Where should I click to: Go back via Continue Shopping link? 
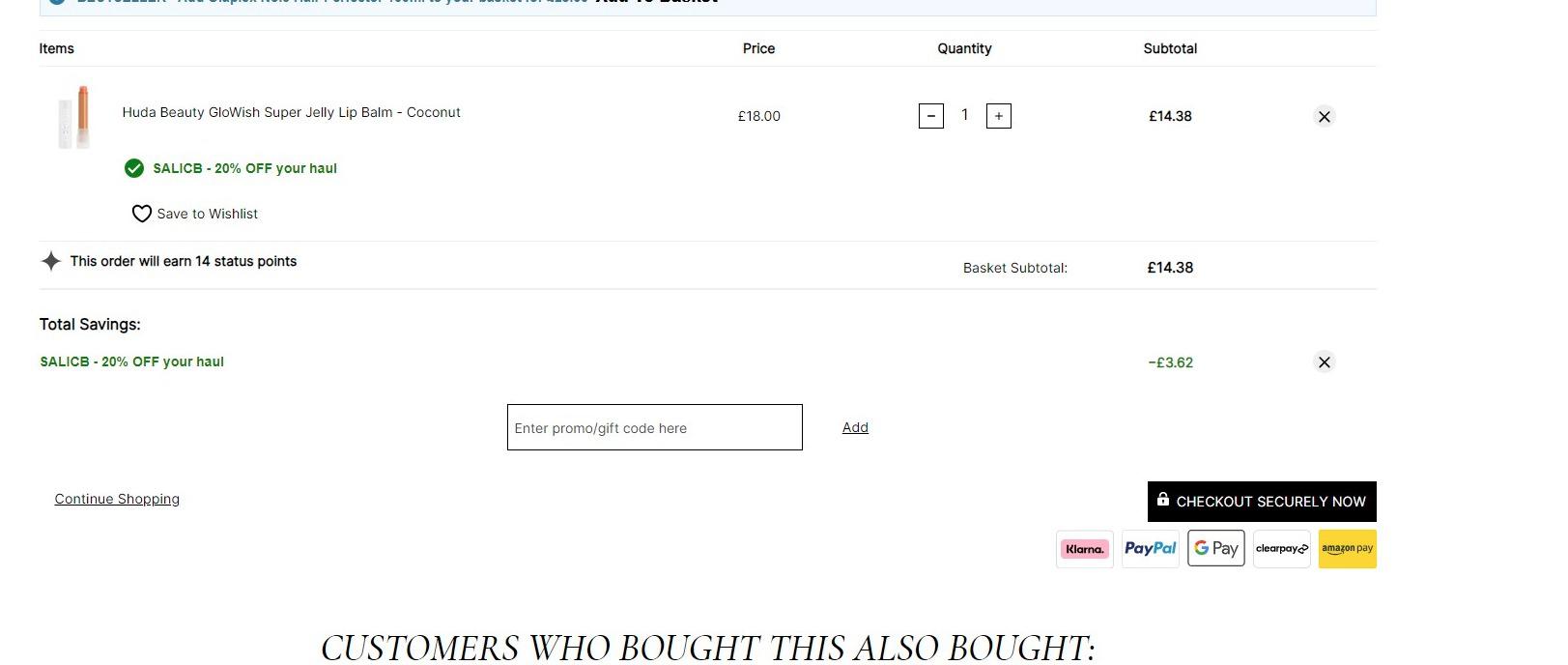tap(117, 499)
